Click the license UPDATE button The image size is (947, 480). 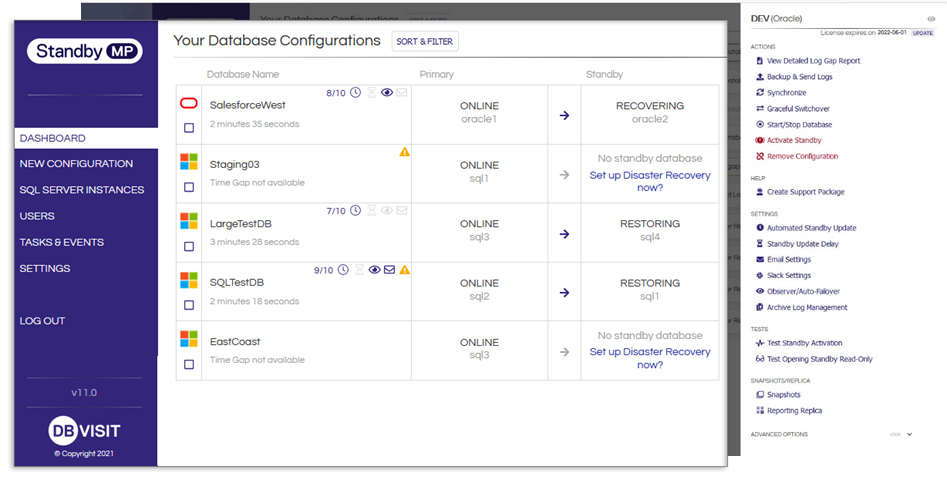pos(923,33)
